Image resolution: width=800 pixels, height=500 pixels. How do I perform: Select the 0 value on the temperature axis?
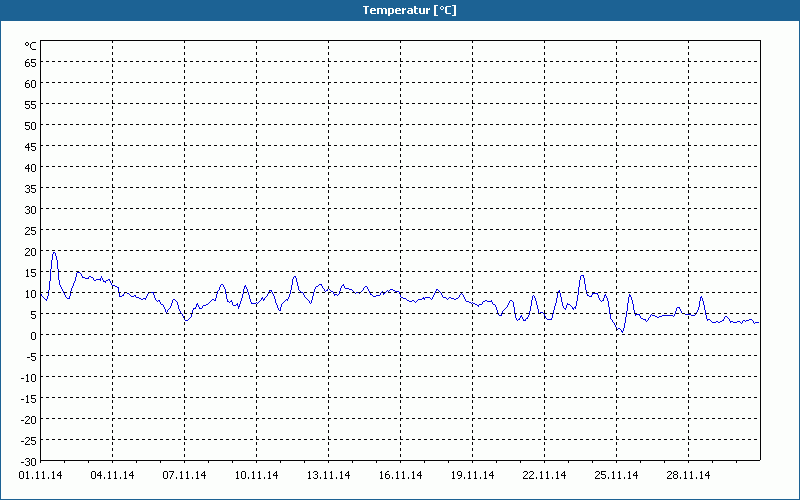tap(34, 336)
